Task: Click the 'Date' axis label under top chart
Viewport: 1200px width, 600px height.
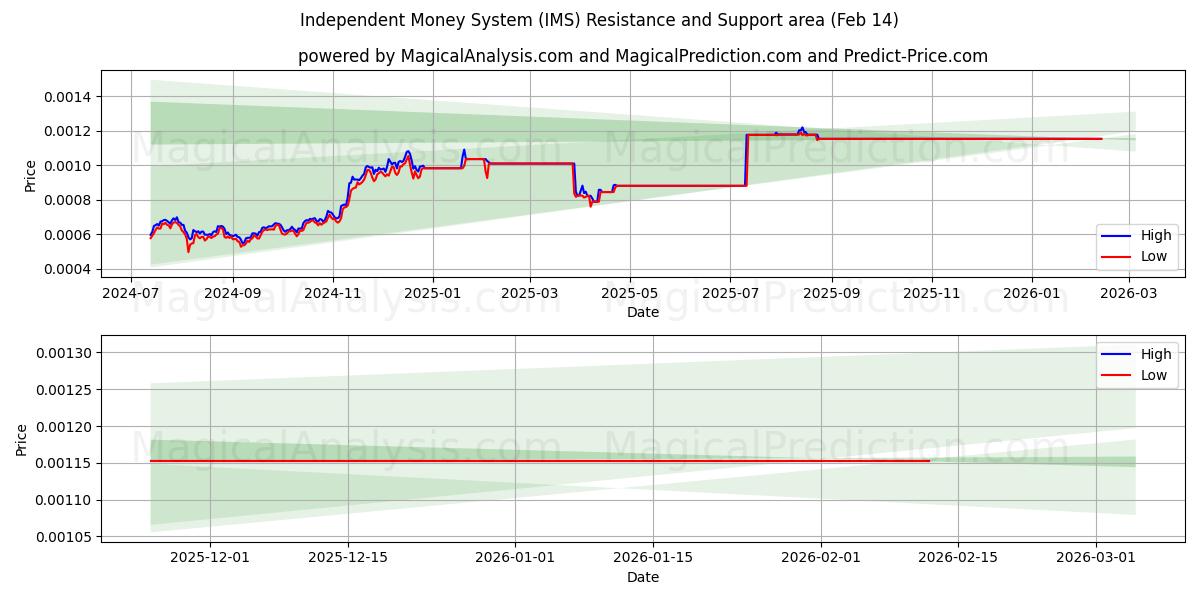Action: point(643,312)
